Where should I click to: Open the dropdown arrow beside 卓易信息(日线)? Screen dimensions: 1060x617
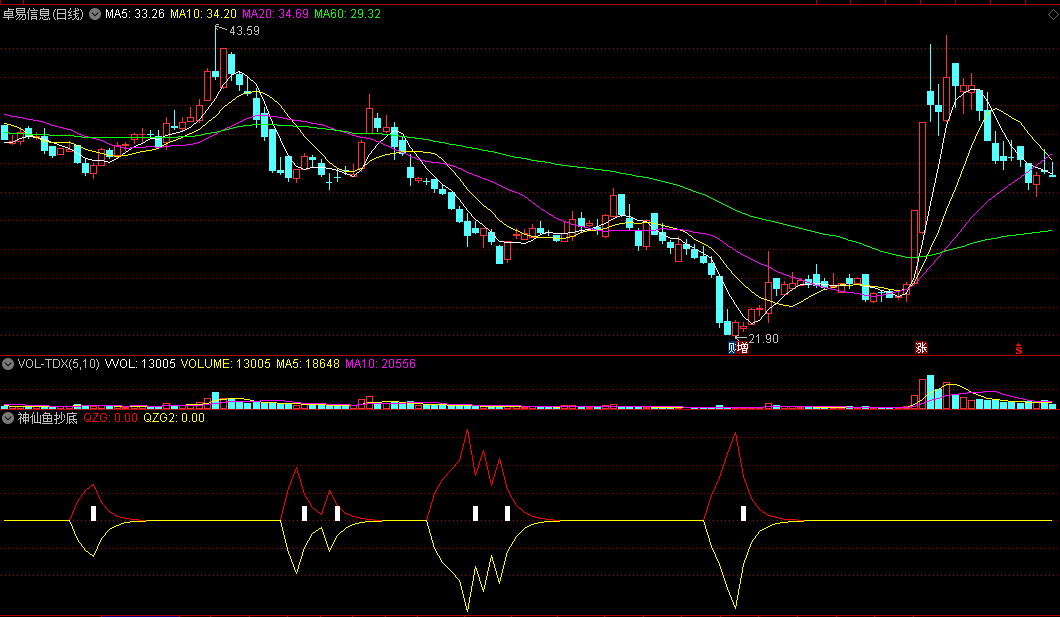coord(95,14)
